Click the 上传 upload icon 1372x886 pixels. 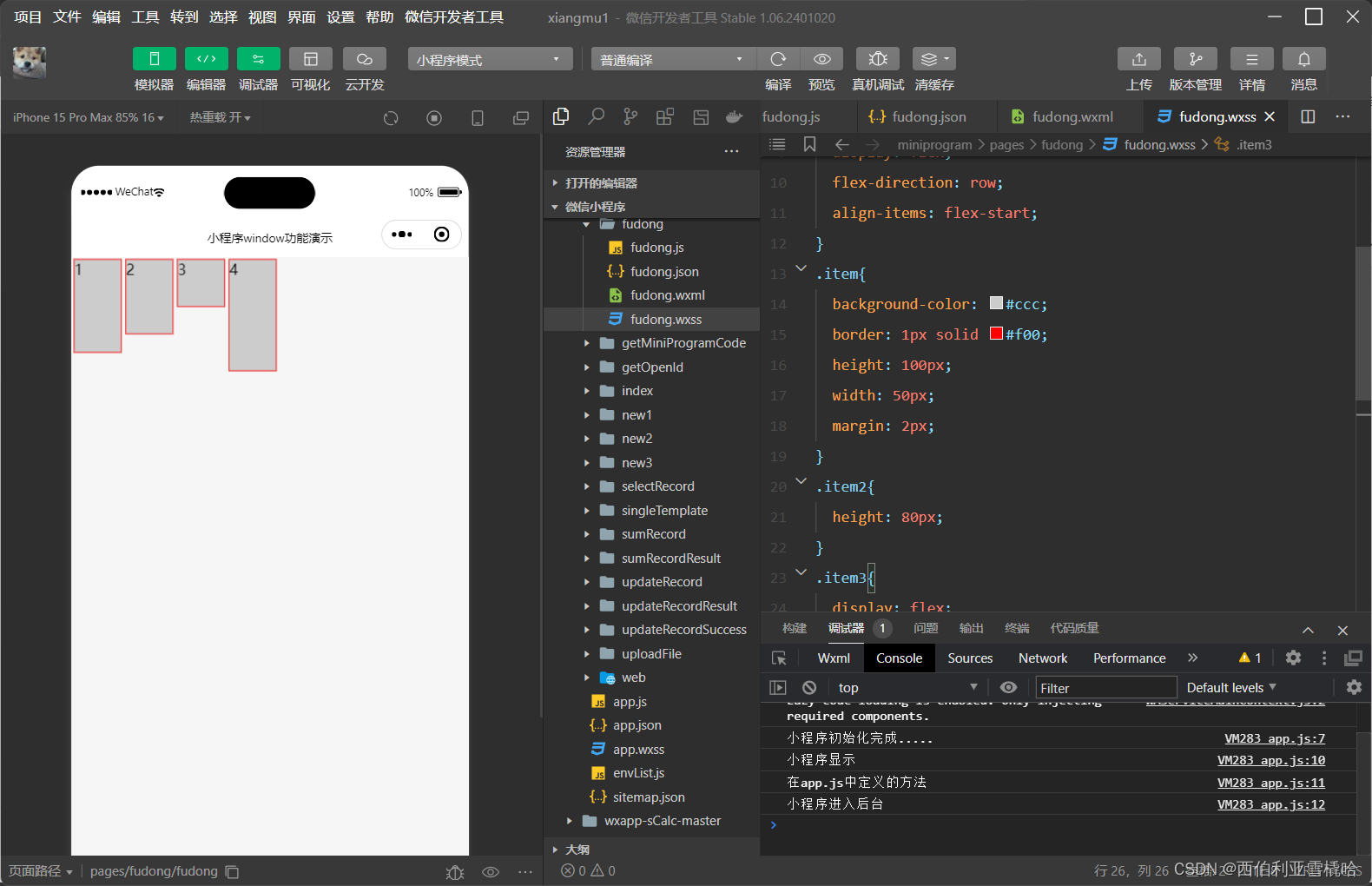pyautogui.click(x=1139, y=59)
